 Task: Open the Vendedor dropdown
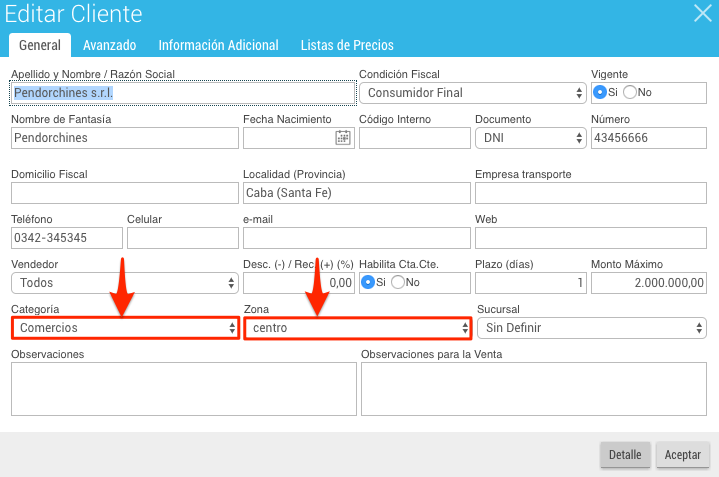[125, 283]
